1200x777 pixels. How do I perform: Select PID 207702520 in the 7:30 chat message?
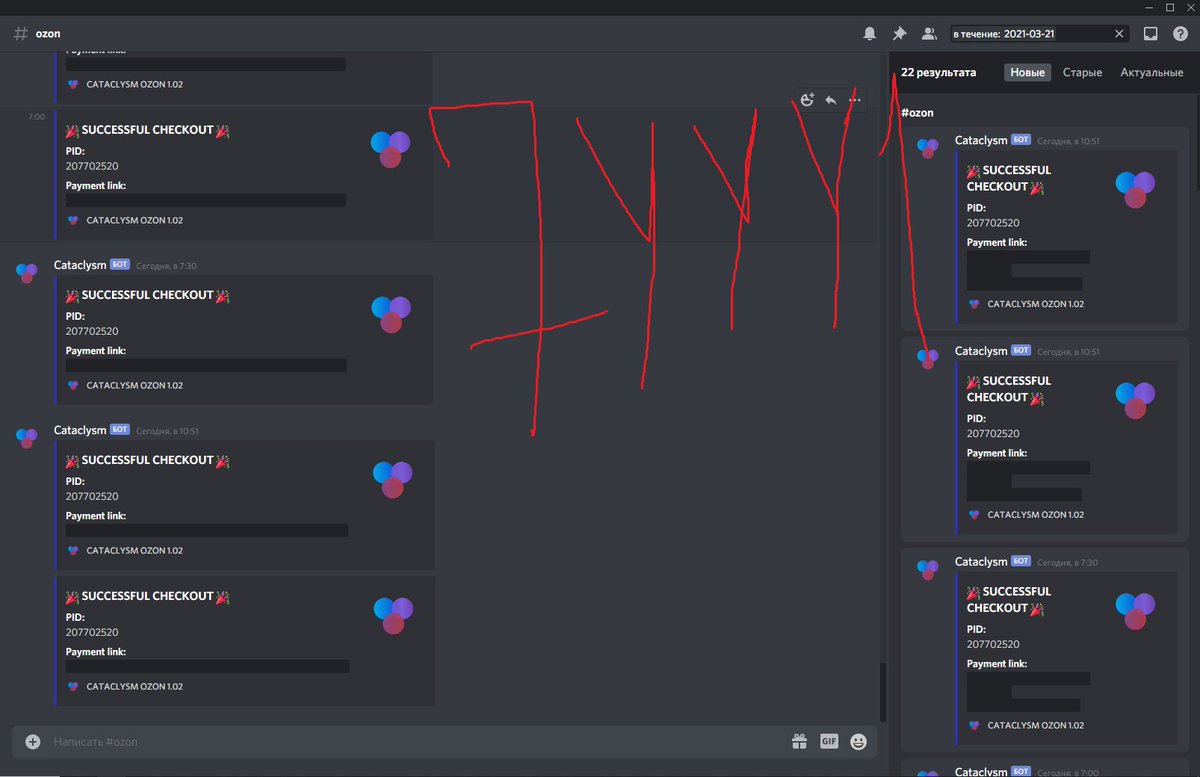coord(92,331)
